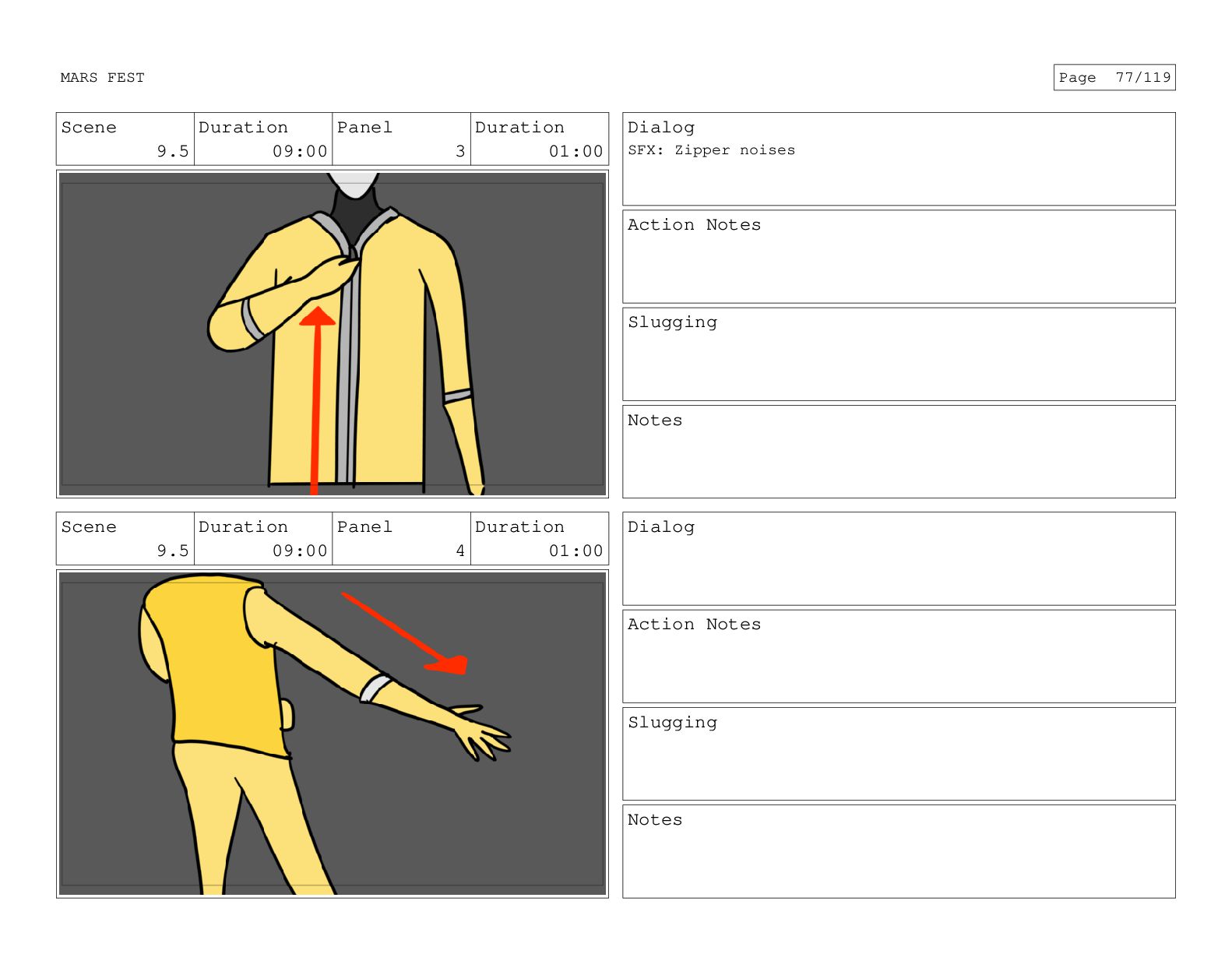Click the 'SFX: Zipper noises' dialog text
The image size is (1232, 954).
click(711, 150)
